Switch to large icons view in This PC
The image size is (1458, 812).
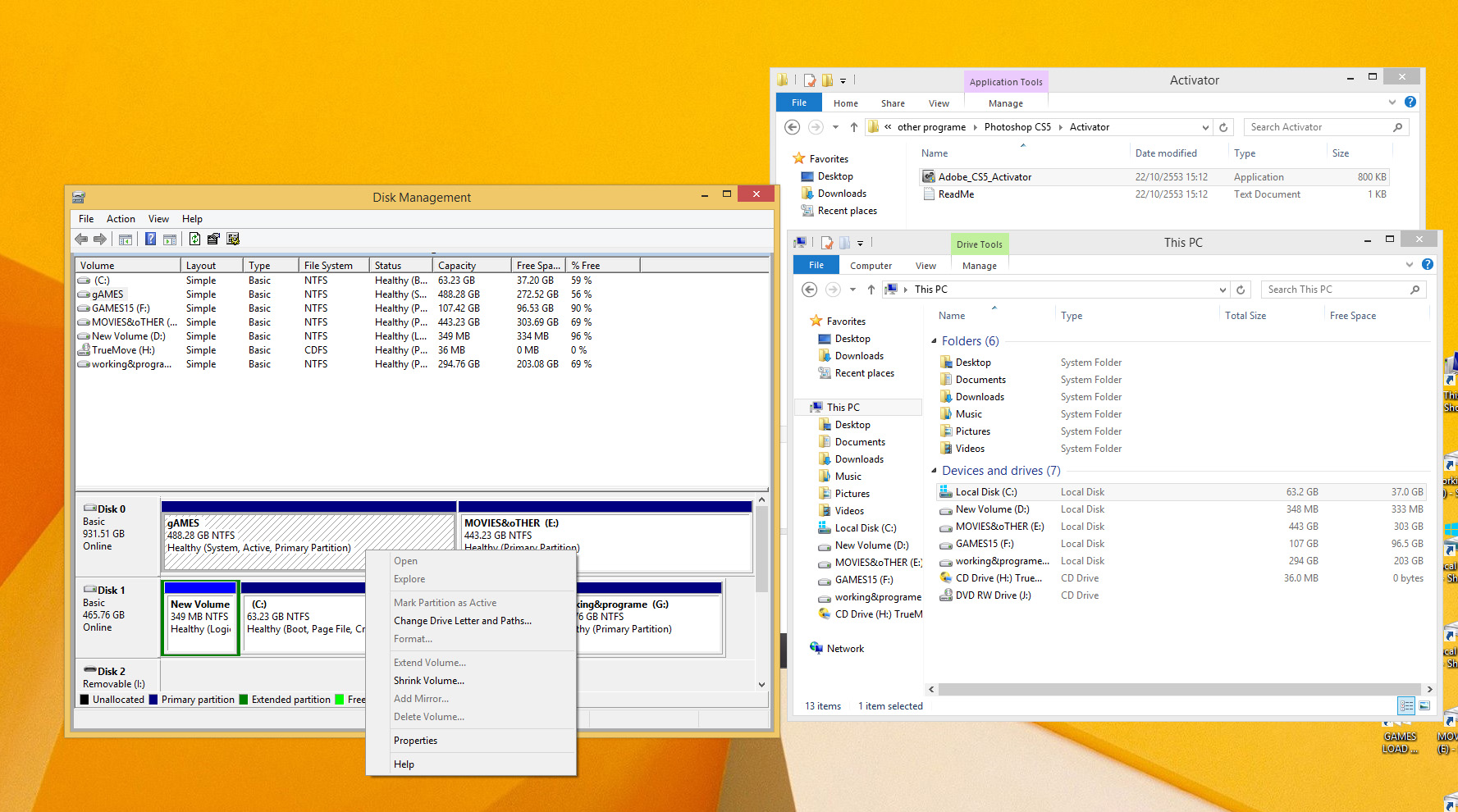1424,705
